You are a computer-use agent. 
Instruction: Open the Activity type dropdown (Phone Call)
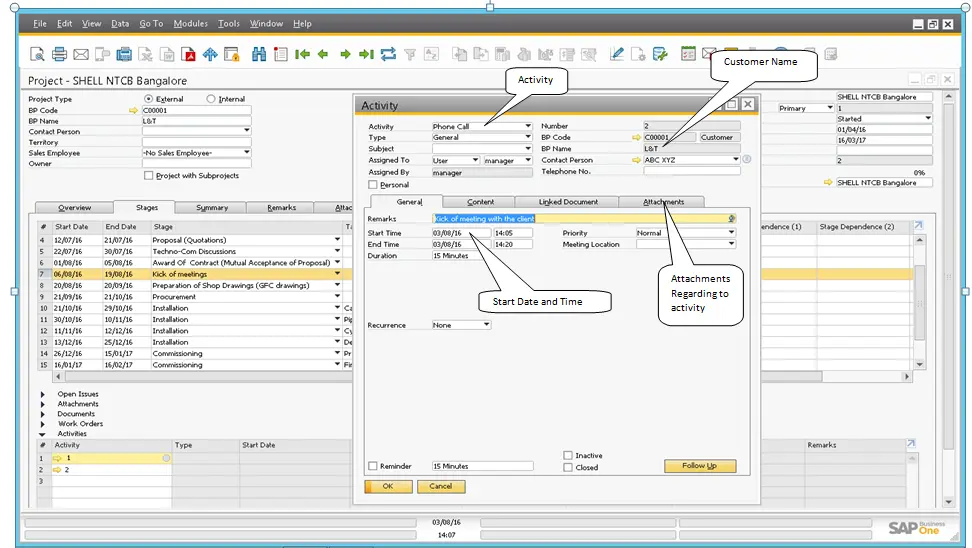coord(528,126)
